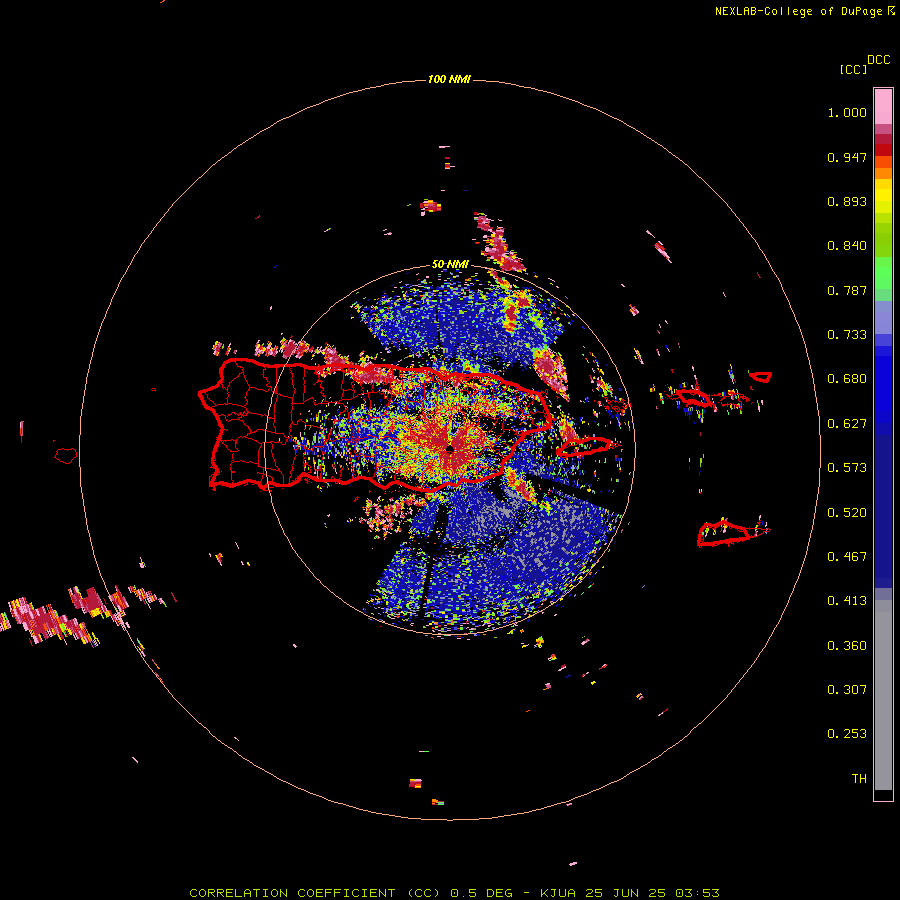Click the 1.000 value on the color scale
900x900 pixels.
[x=847, y=112]
